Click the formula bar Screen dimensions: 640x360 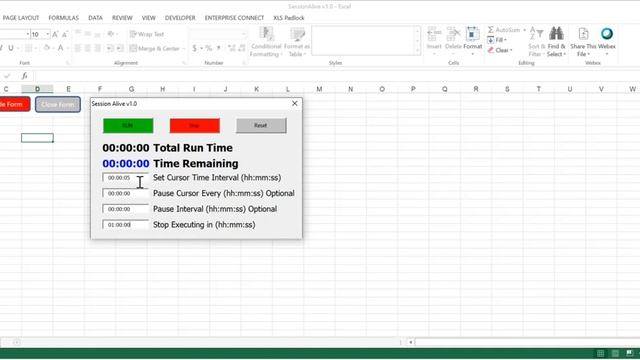337,76
